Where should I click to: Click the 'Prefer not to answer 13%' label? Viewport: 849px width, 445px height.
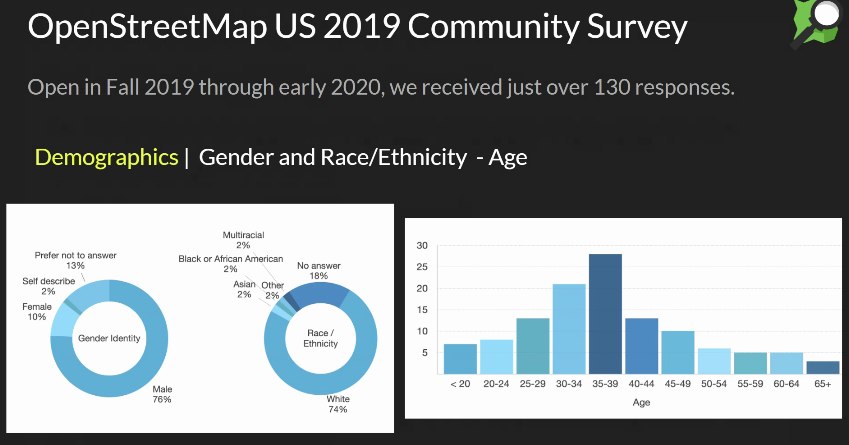(x=75, y=260)
